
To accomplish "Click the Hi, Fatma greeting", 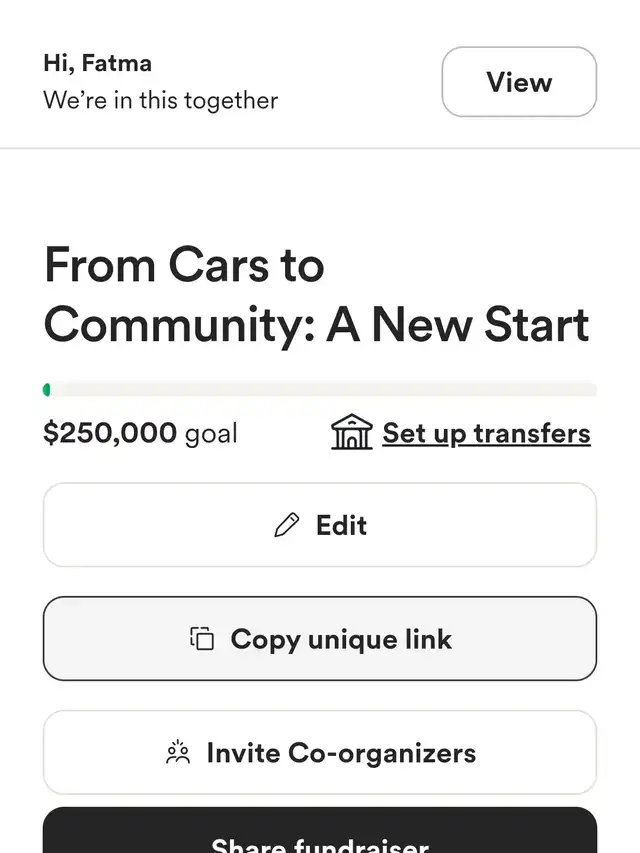I will (x=97, y=63).
